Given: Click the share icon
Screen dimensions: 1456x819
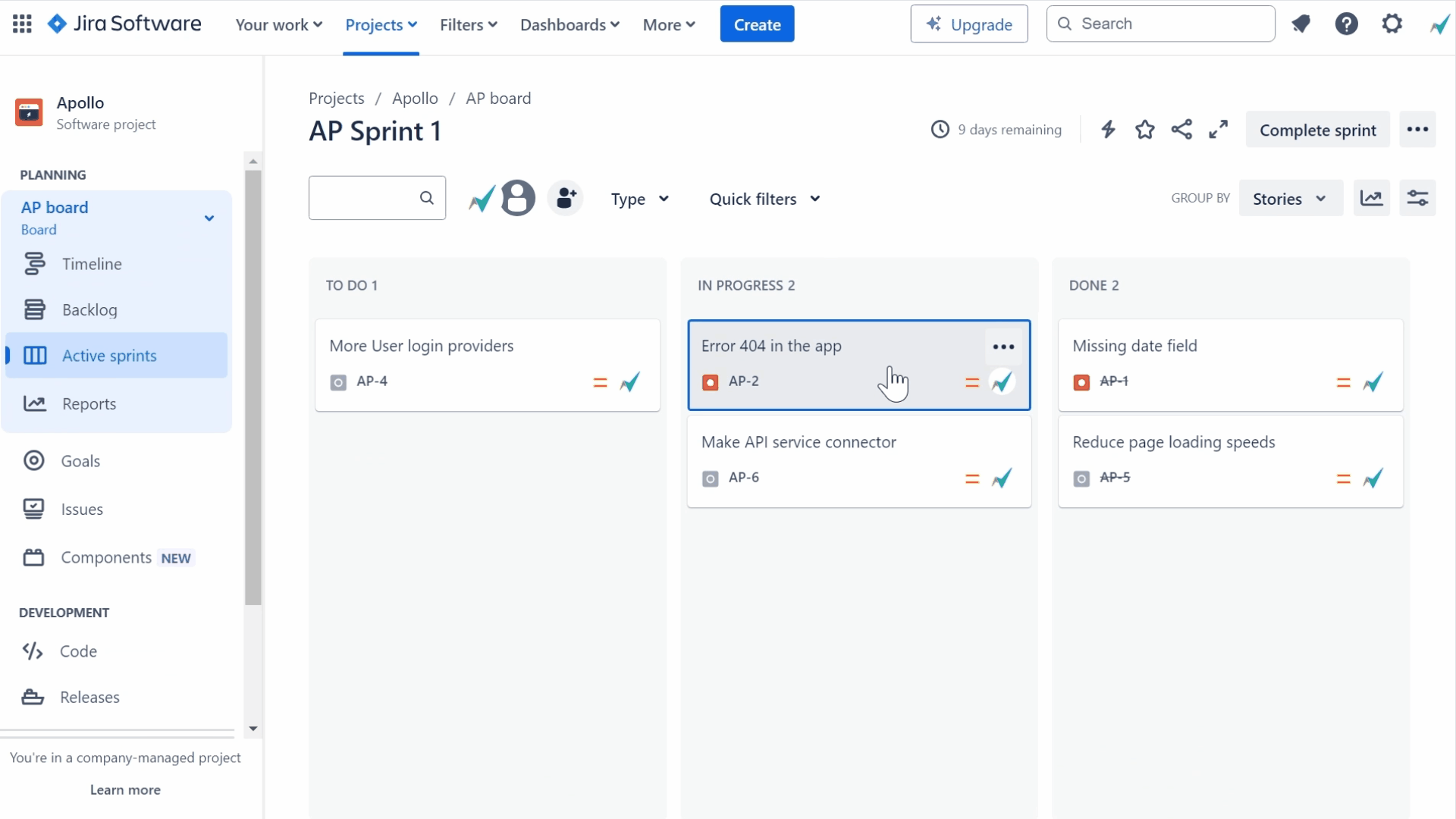Looking at the screenshot, I should (x=1181, y=130).
